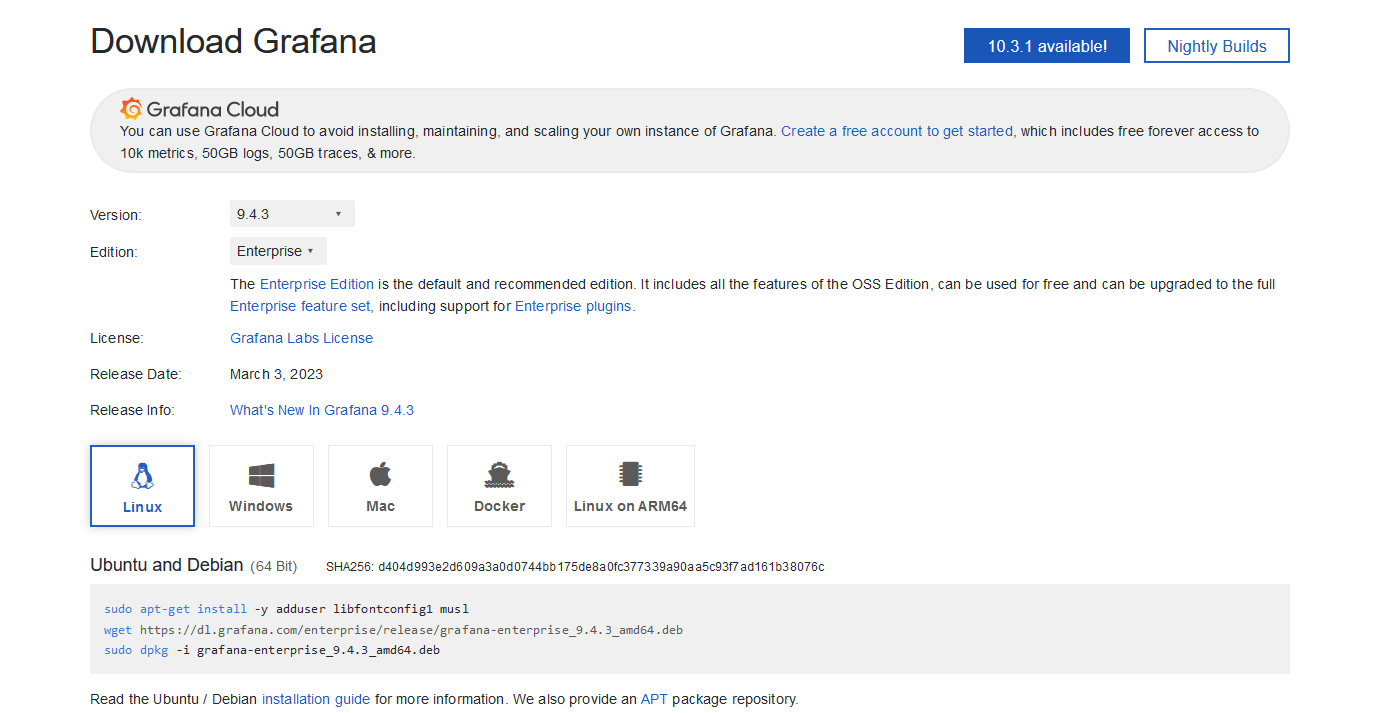Select the Docker whale icon

pyautogui.click(x=499, y=475)
